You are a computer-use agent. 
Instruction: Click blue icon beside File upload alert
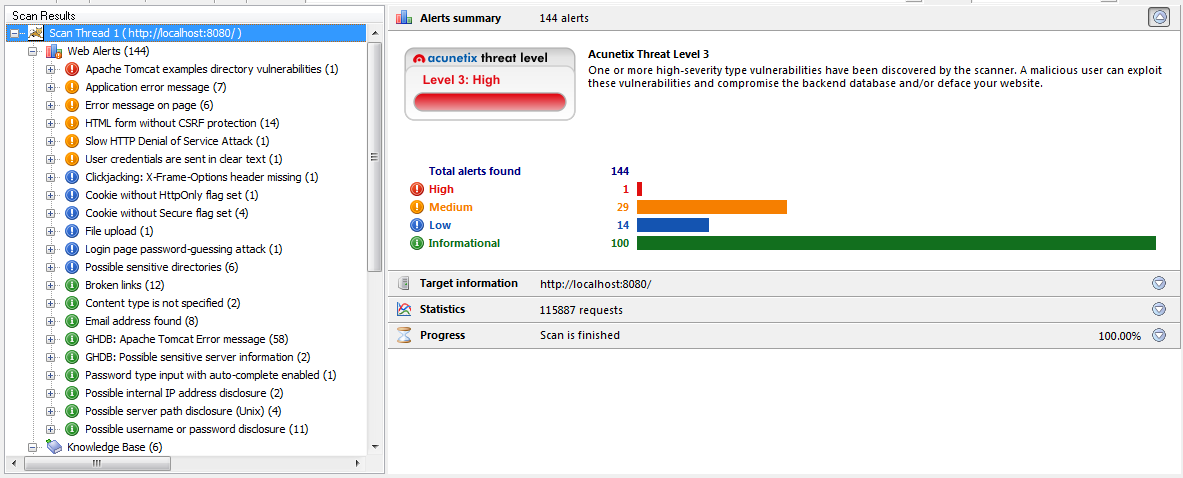72,231
